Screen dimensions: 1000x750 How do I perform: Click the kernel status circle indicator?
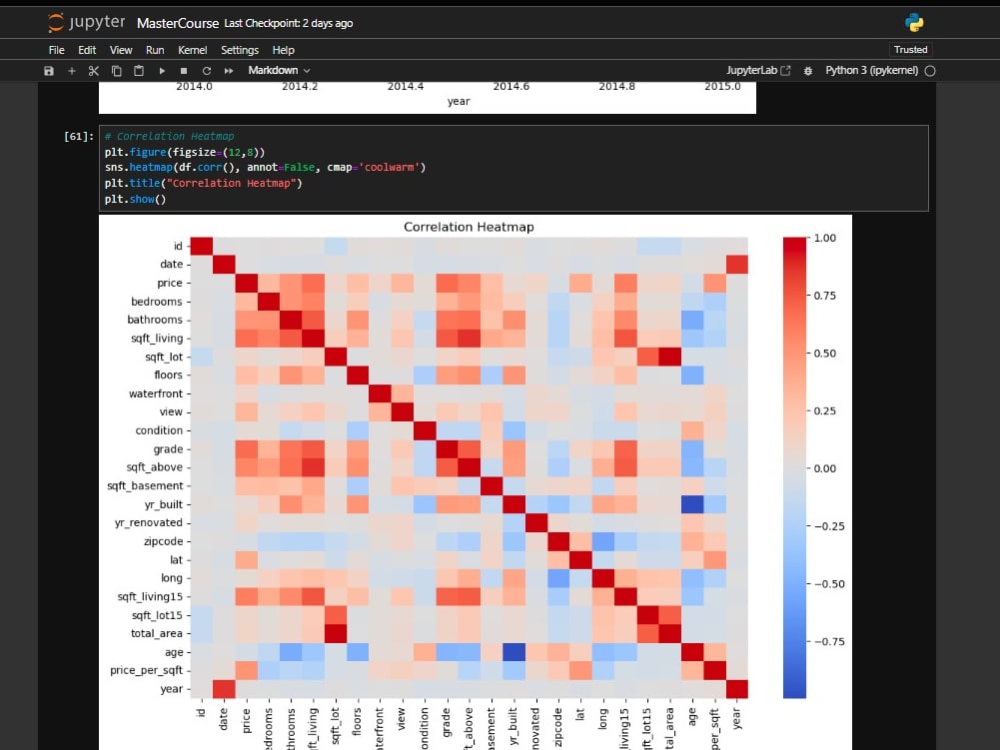[x=930, y=71]
